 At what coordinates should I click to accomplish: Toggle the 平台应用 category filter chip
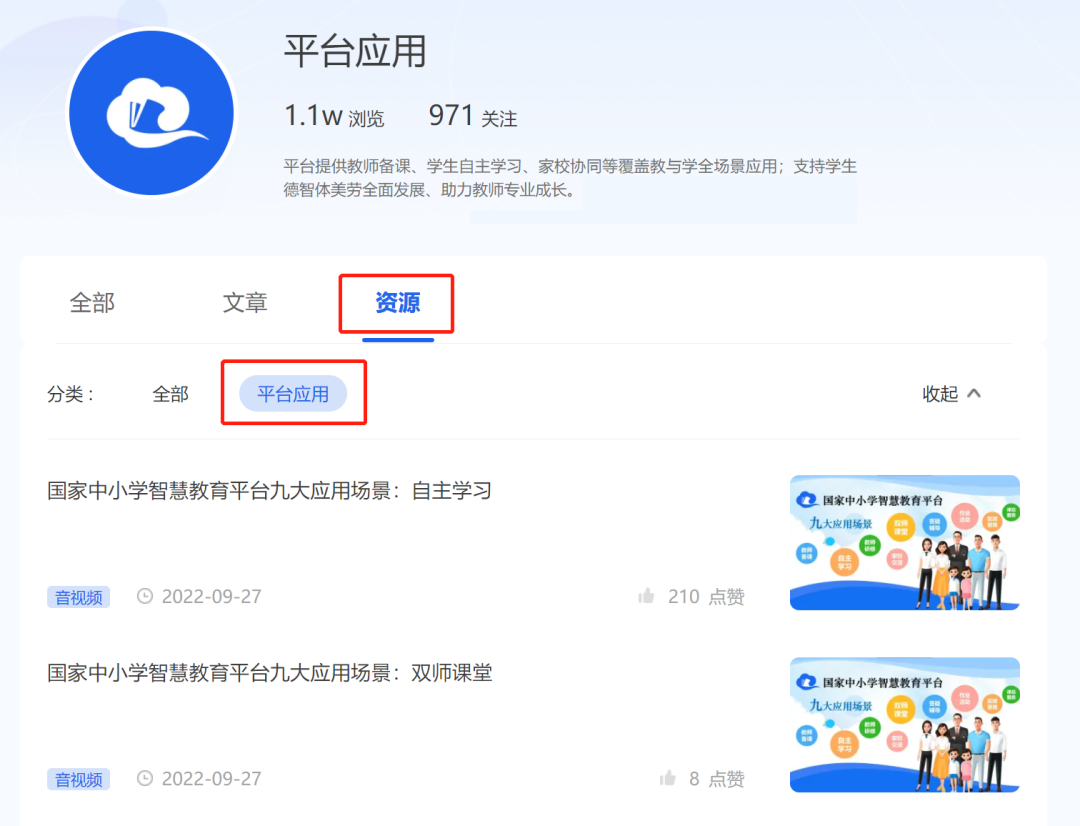click(293, 394)
